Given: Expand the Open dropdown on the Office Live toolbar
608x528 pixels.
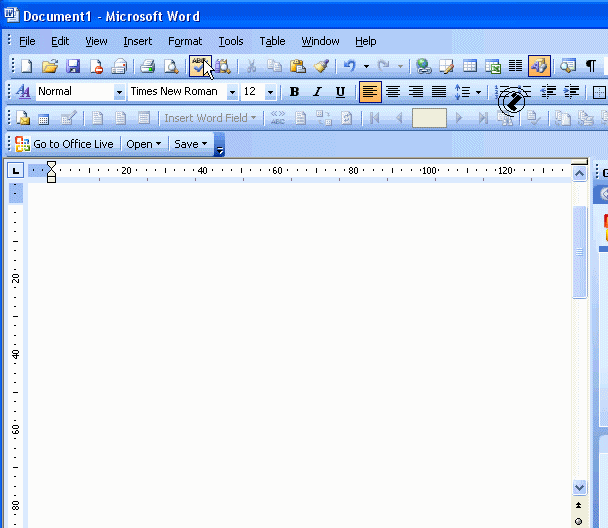Looking at the screenshot, I should coord(143,144).
